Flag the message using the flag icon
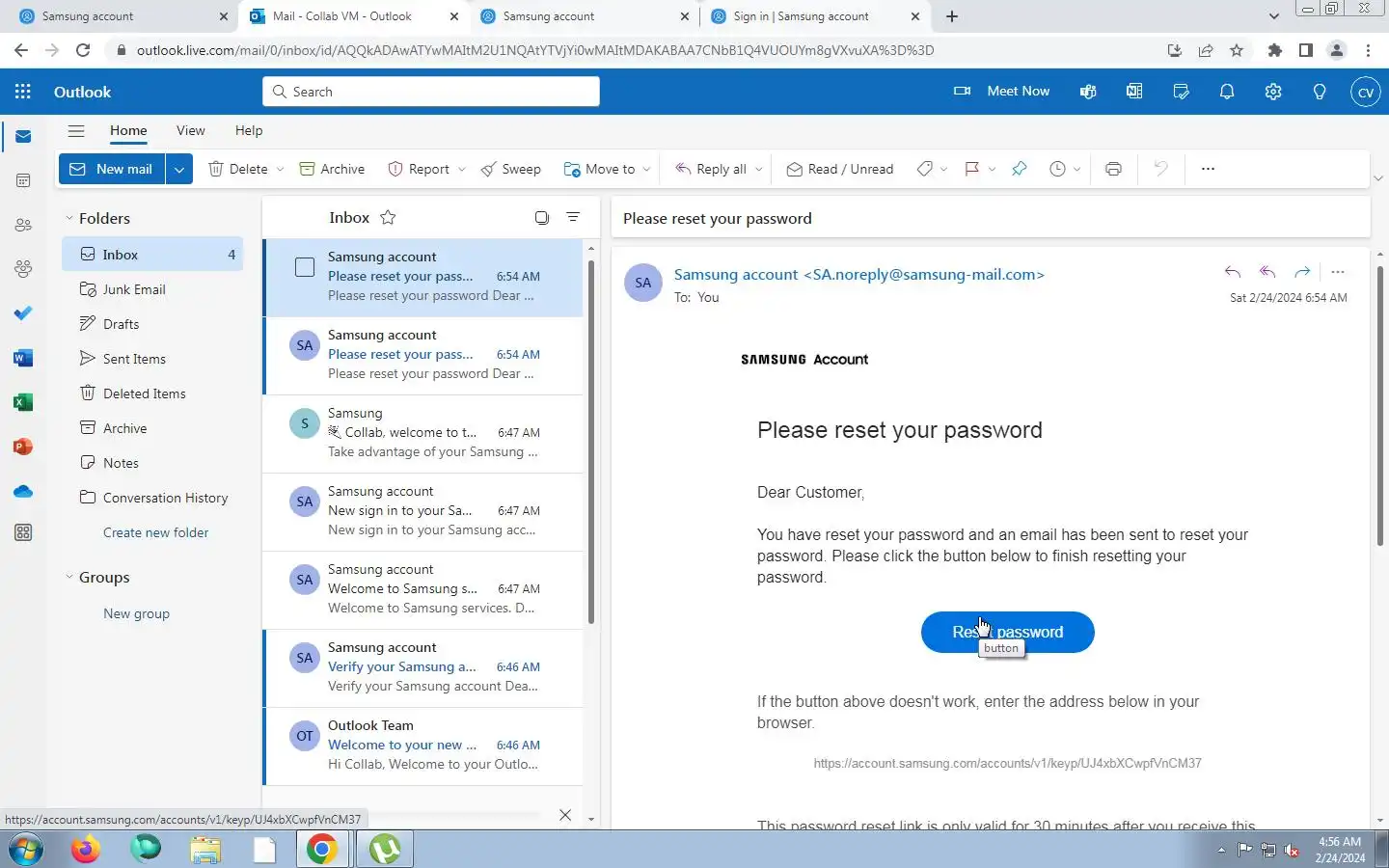Screen dimensions: 1389x868 (972, 169)
